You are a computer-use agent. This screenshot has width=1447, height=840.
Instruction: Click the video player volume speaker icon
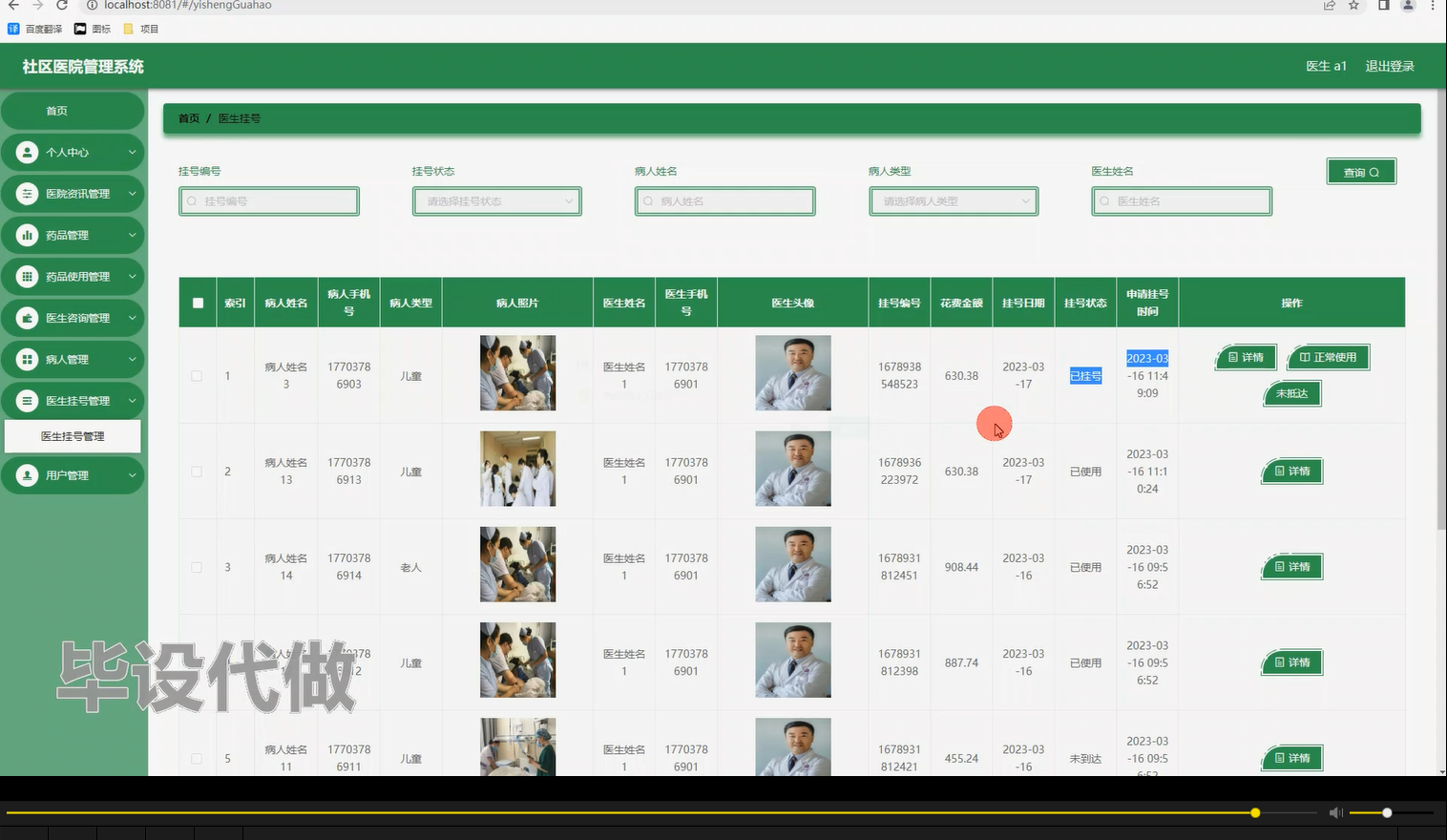click(x=1336, y=812)
